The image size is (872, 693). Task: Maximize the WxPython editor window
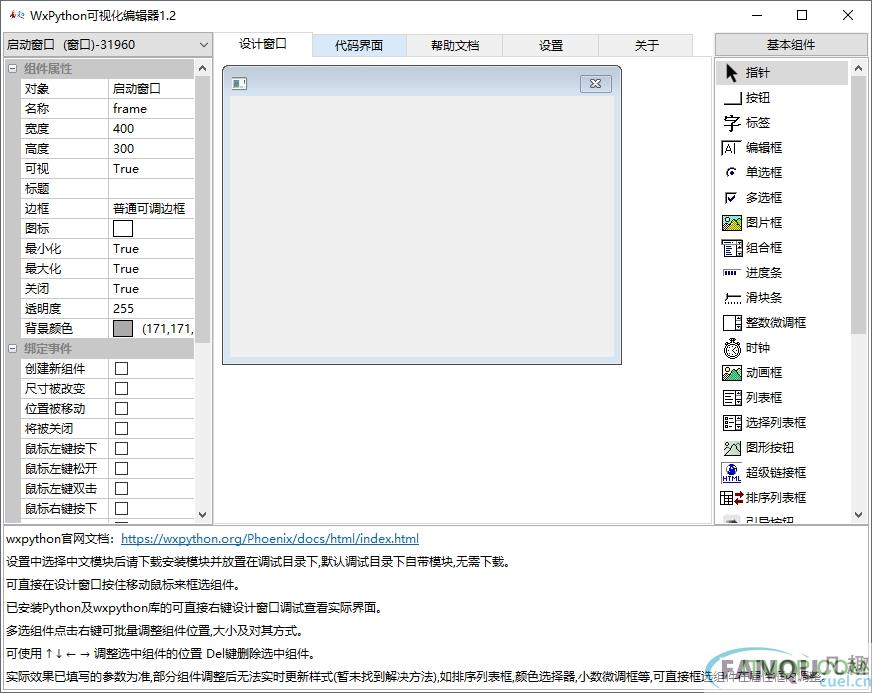pos(802,15)
